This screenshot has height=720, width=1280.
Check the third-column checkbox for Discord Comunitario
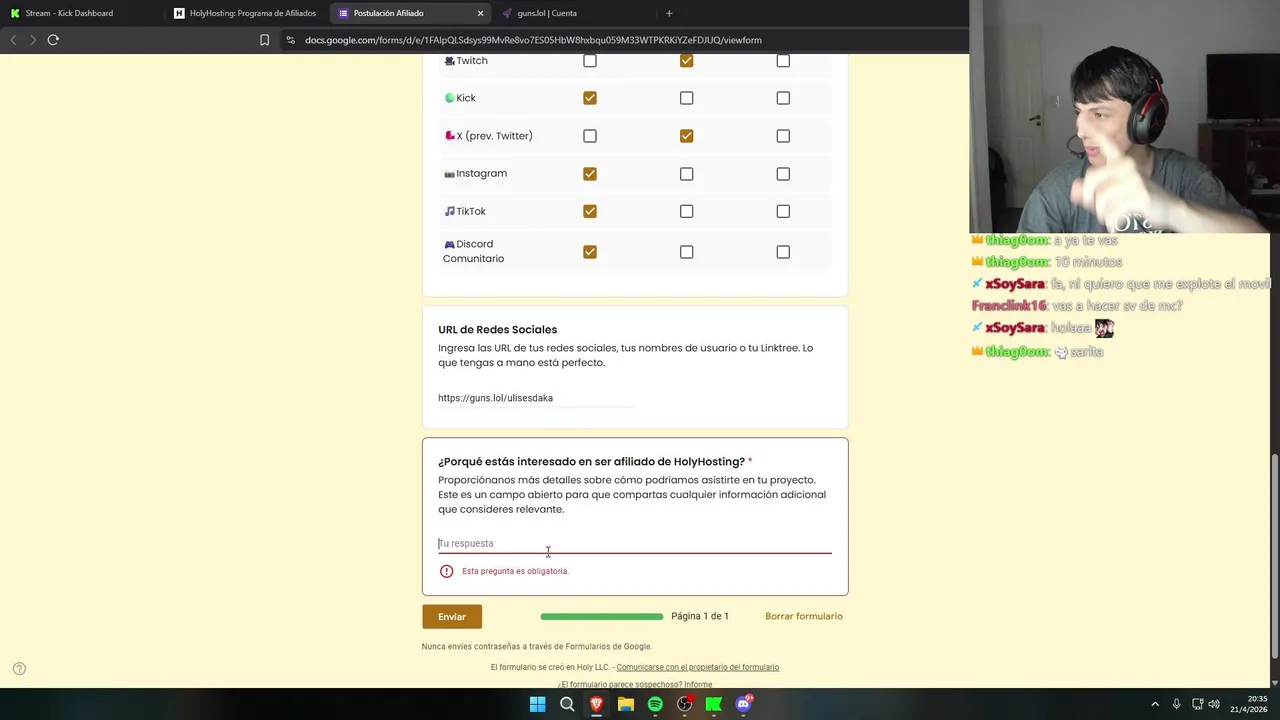pos(783,252)
